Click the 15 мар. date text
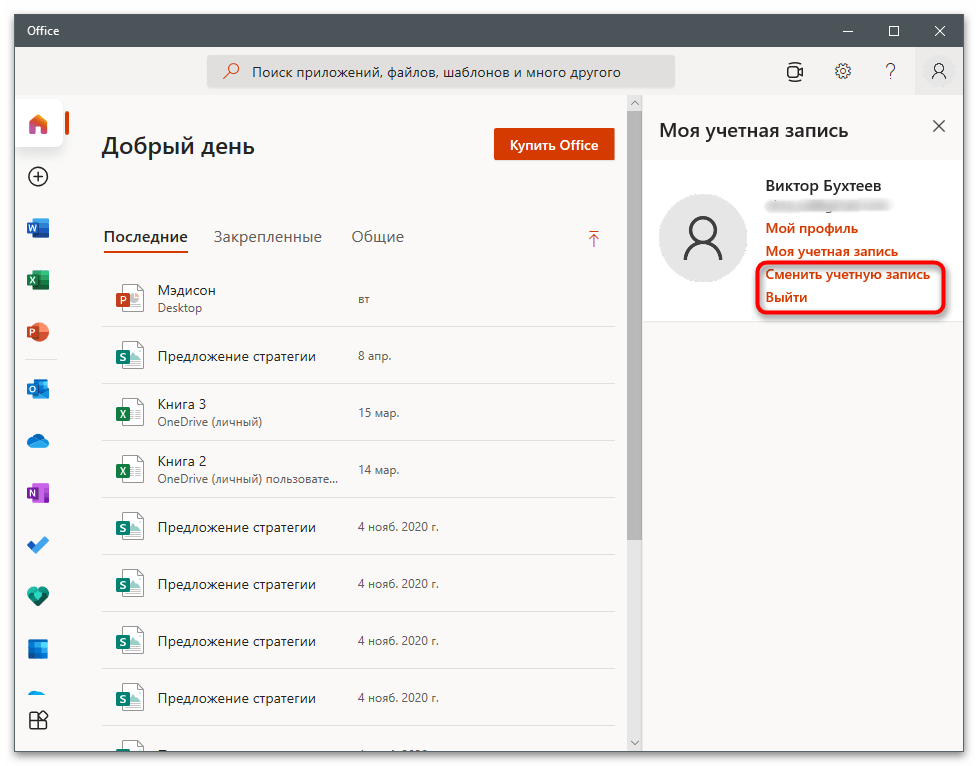Image resolution: width=978 pixels, height=766 pixels. (379, 413)
